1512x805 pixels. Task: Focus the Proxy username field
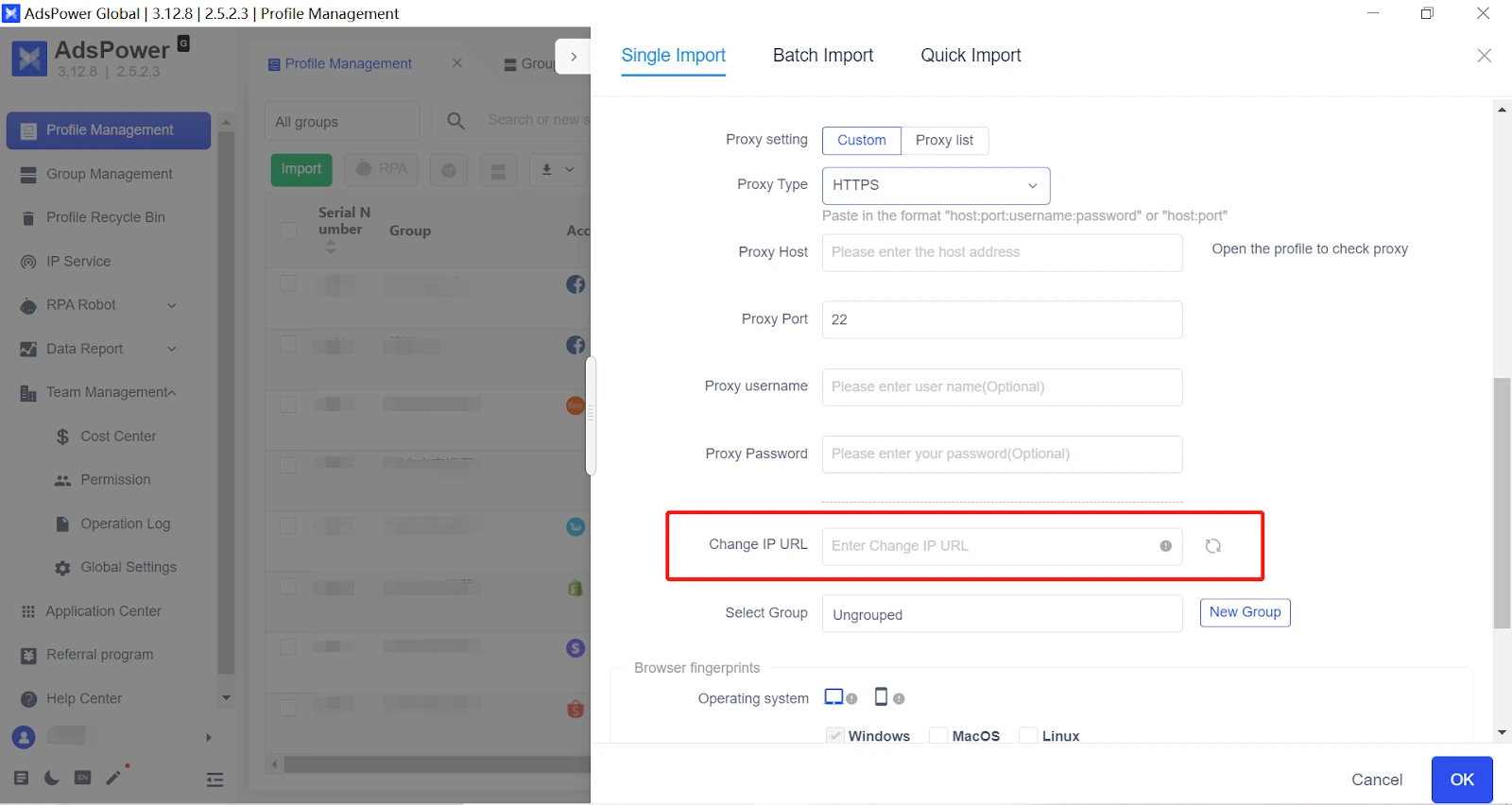pyautogui.click(x=1002, y=386)
